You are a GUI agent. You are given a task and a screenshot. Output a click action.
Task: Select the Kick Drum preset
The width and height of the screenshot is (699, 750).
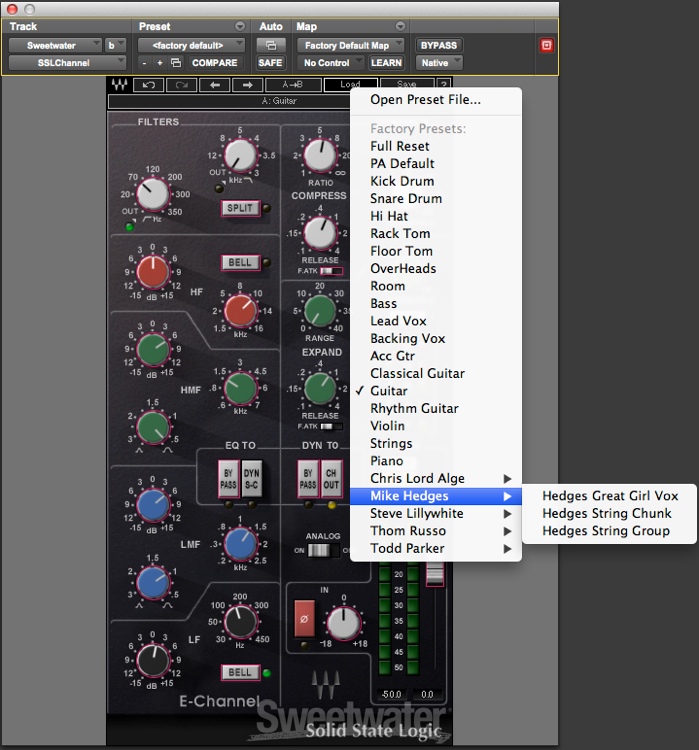coord(436,181)
